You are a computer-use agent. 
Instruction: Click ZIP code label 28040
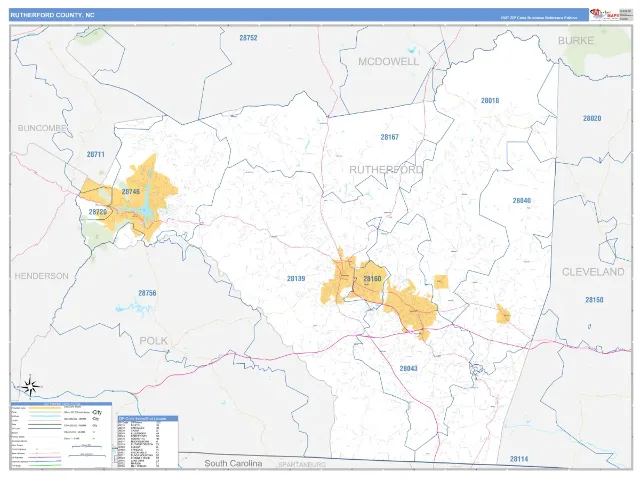(522, 200)
